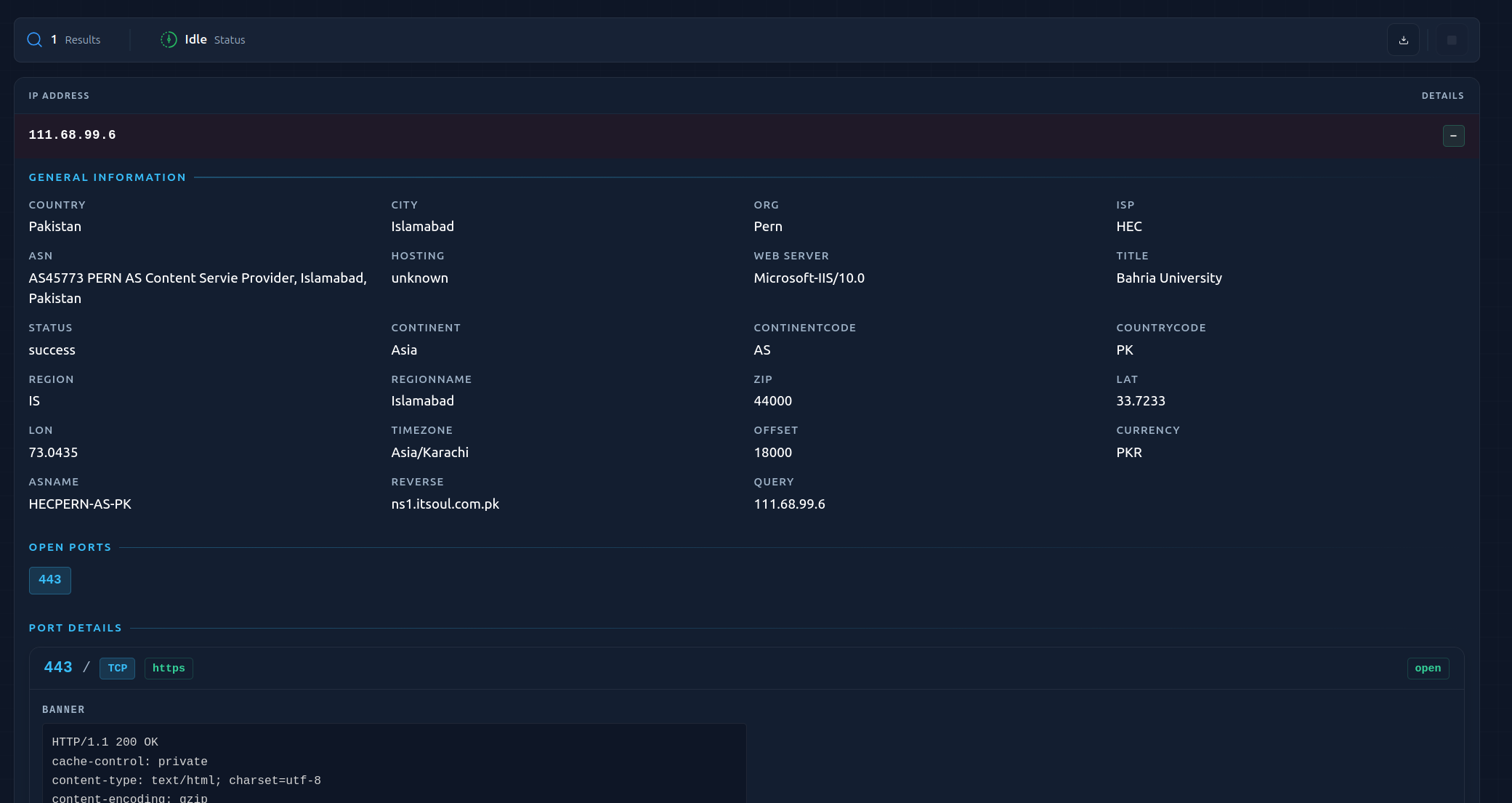This screenshot has width=1512, height=803.
Task: Click the country value Pakistan
Action: coord(55,227)
